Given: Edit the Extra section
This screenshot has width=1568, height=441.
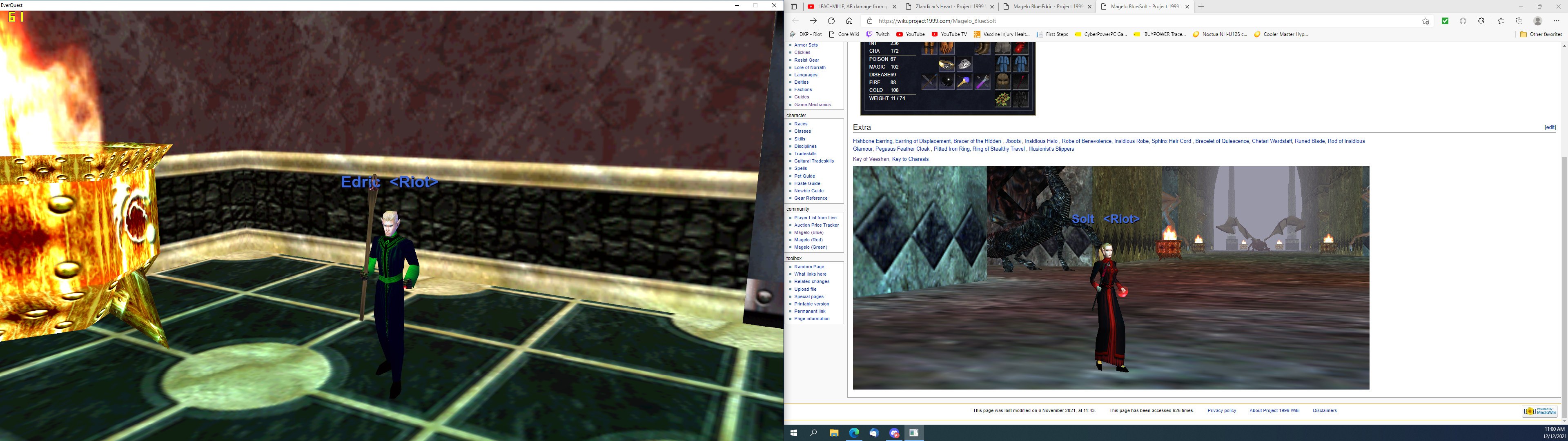Looking at the screenshot, I should (1550, 127).
